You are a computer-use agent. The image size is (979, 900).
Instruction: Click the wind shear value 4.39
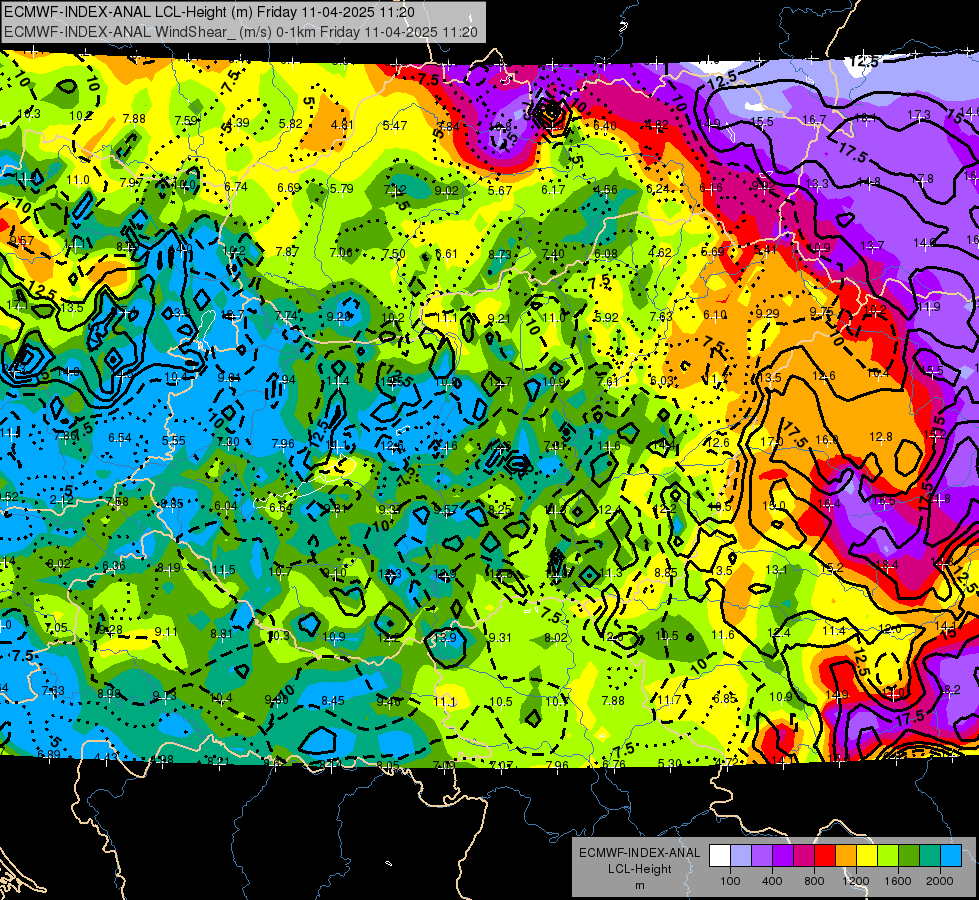238,123
